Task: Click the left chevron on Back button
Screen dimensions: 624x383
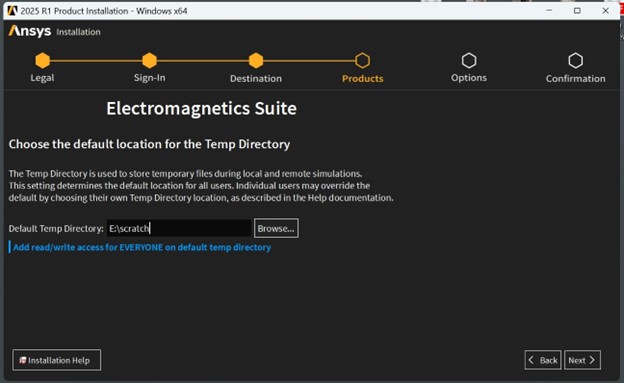Action: point(531,360)
